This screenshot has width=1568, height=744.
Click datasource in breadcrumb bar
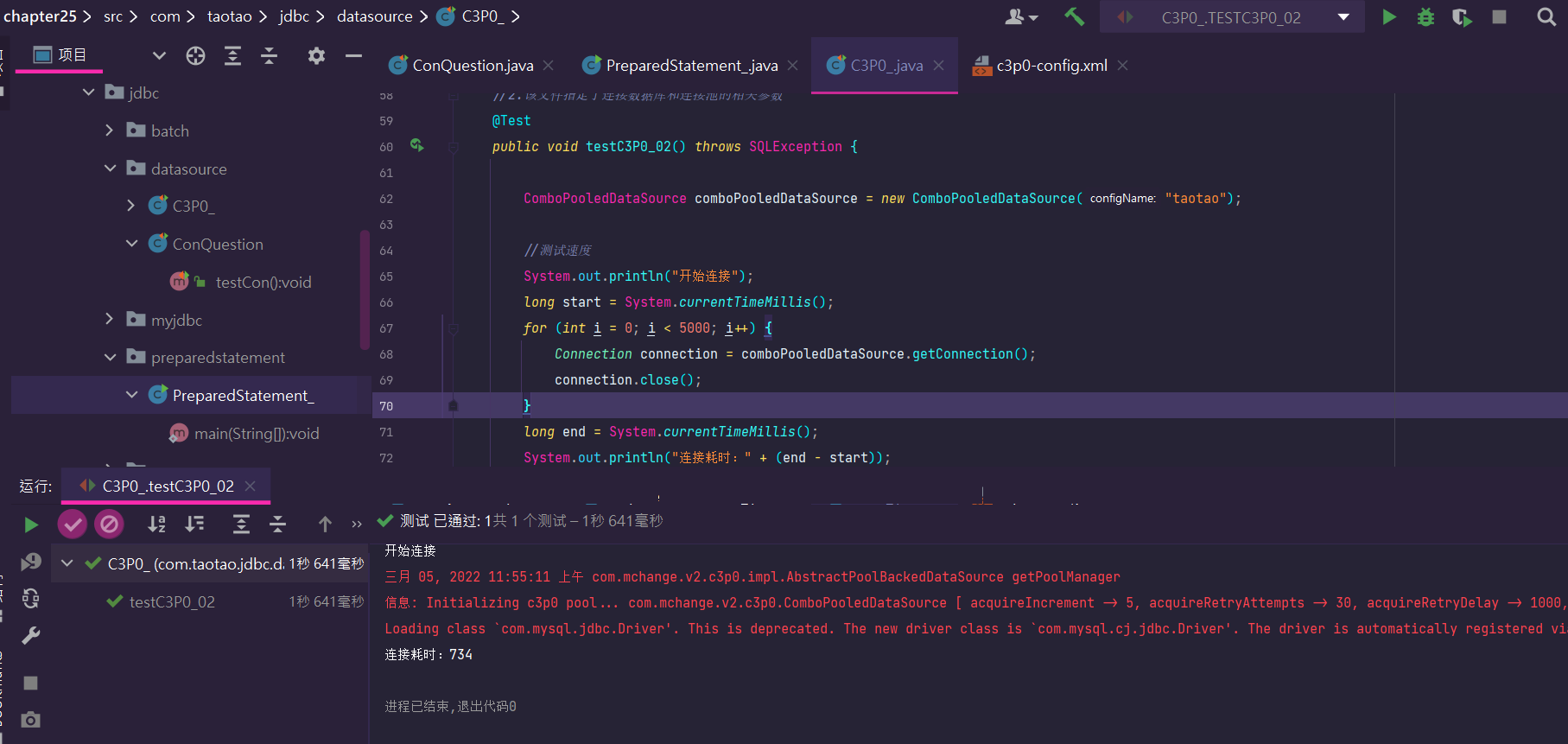coord(375,16)
